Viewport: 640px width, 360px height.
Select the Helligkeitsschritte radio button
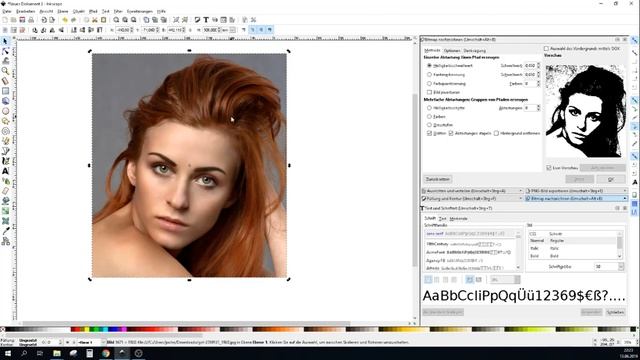(x=429, y=108)
